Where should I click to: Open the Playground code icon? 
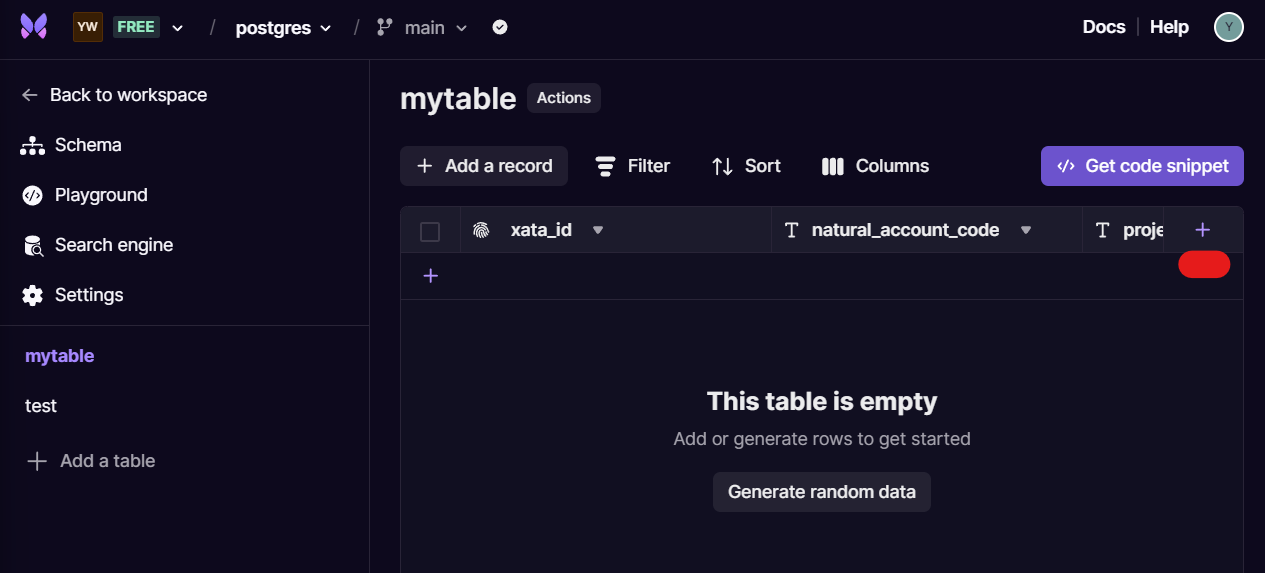tap(32, 196)
